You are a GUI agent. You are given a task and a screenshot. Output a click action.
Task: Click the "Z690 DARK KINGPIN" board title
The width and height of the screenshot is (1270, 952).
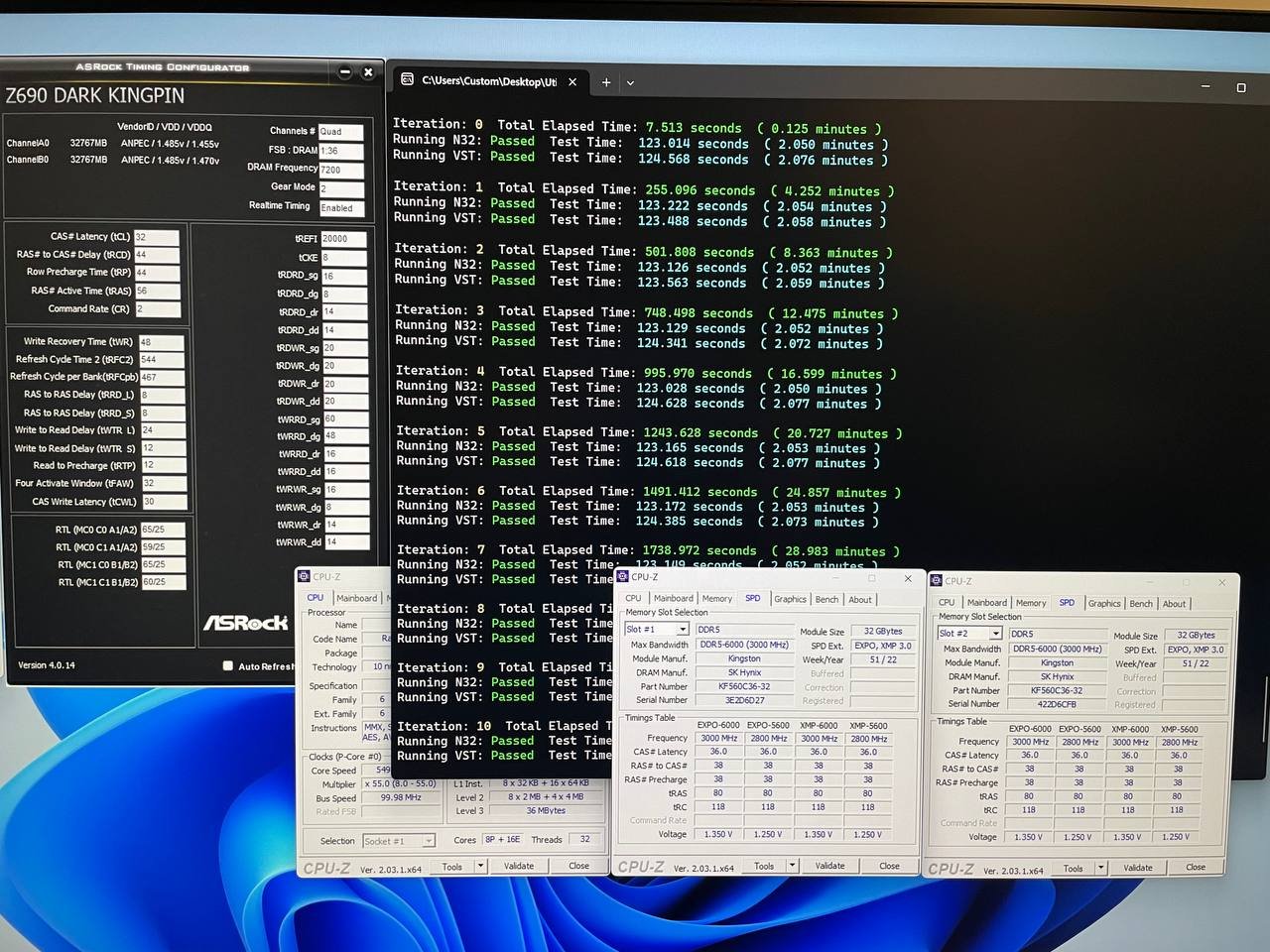[95, 96]
